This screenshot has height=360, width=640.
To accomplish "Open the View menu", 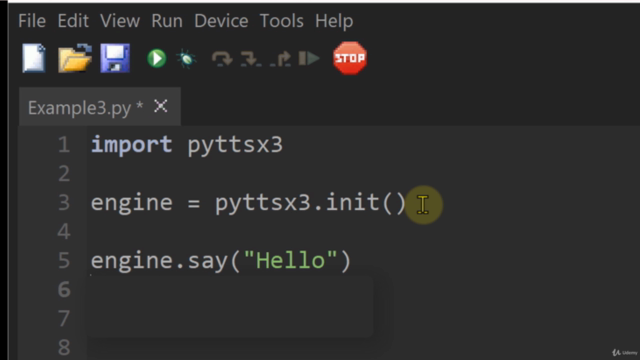I will (120, 21).
